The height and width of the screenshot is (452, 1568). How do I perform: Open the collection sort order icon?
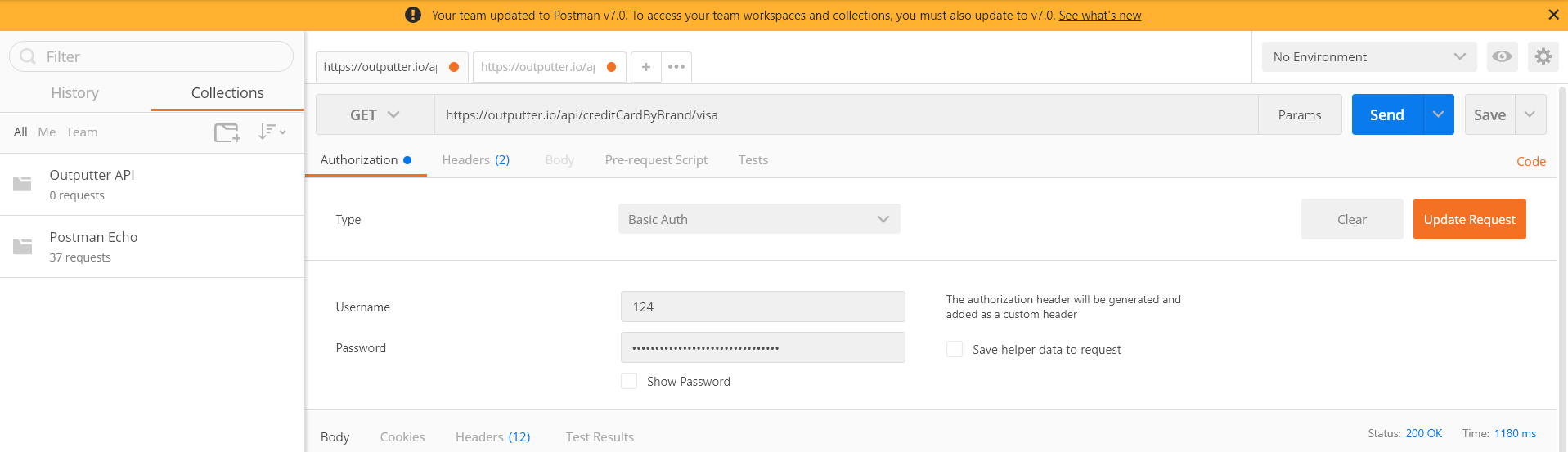tap(272, 132)
